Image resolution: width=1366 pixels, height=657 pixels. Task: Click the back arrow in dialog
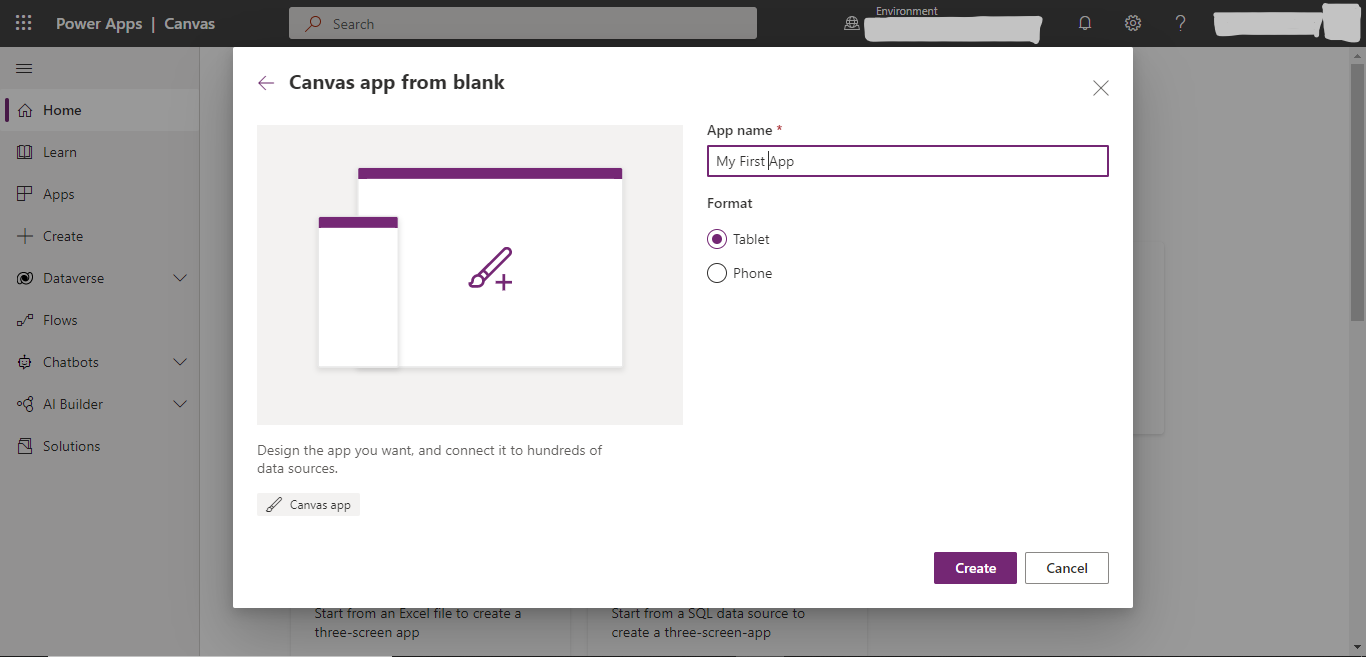(x=266, y=83)
